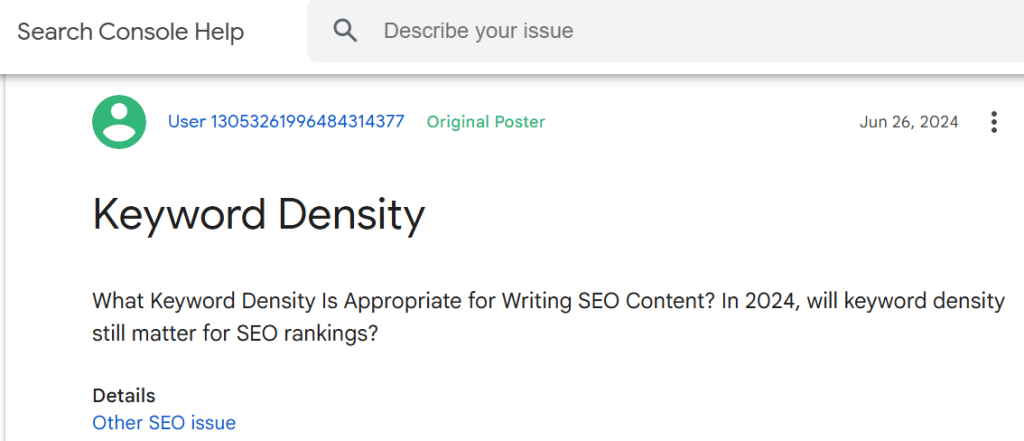Click the magnifying glass search icon
The height and width of the screenshot is (441, 1024).
(346, 31)
